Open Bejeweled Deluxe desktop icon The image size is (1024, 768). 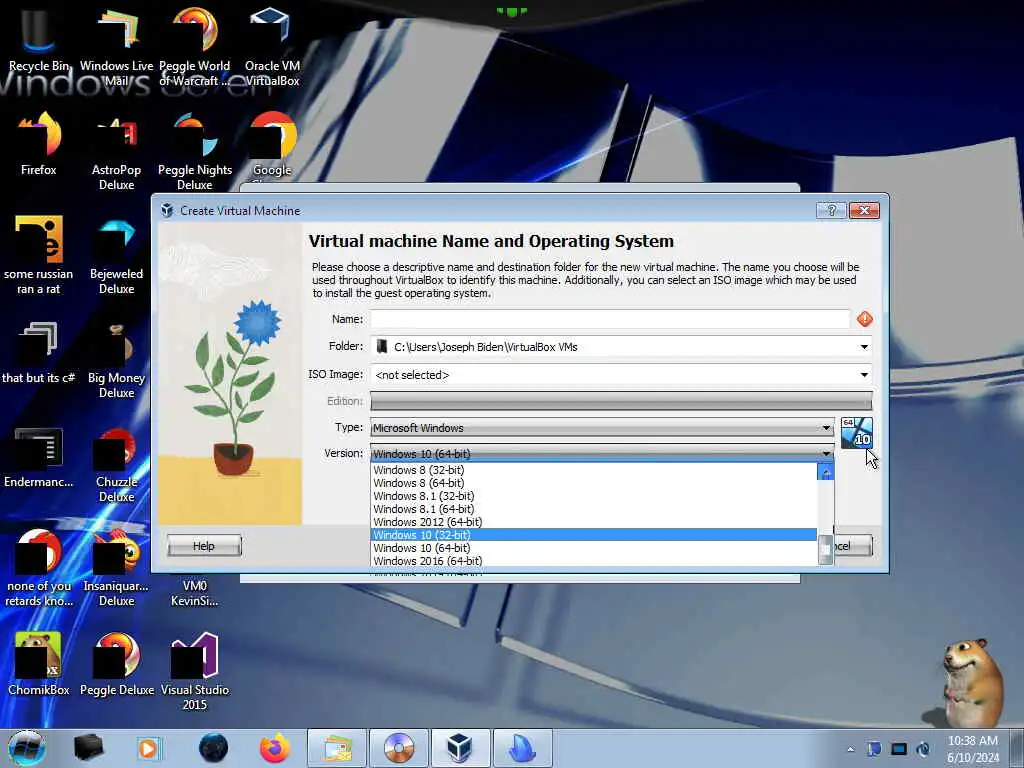coord(116,255)
